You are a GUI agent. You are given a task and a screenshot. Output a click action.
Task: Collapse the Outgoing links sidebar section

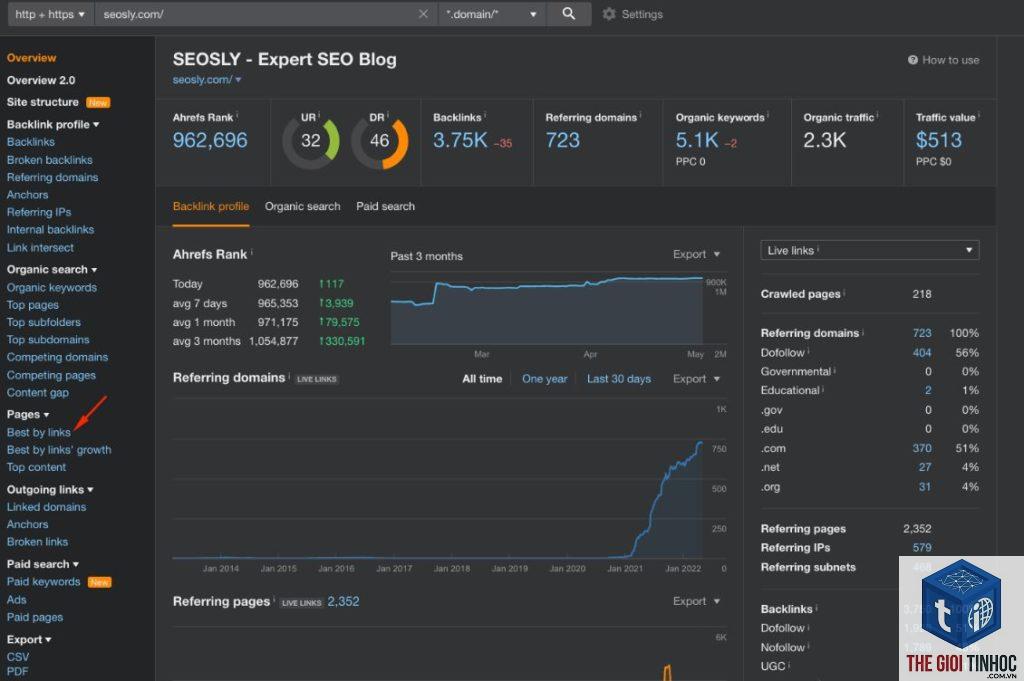(x=50, y=489)
